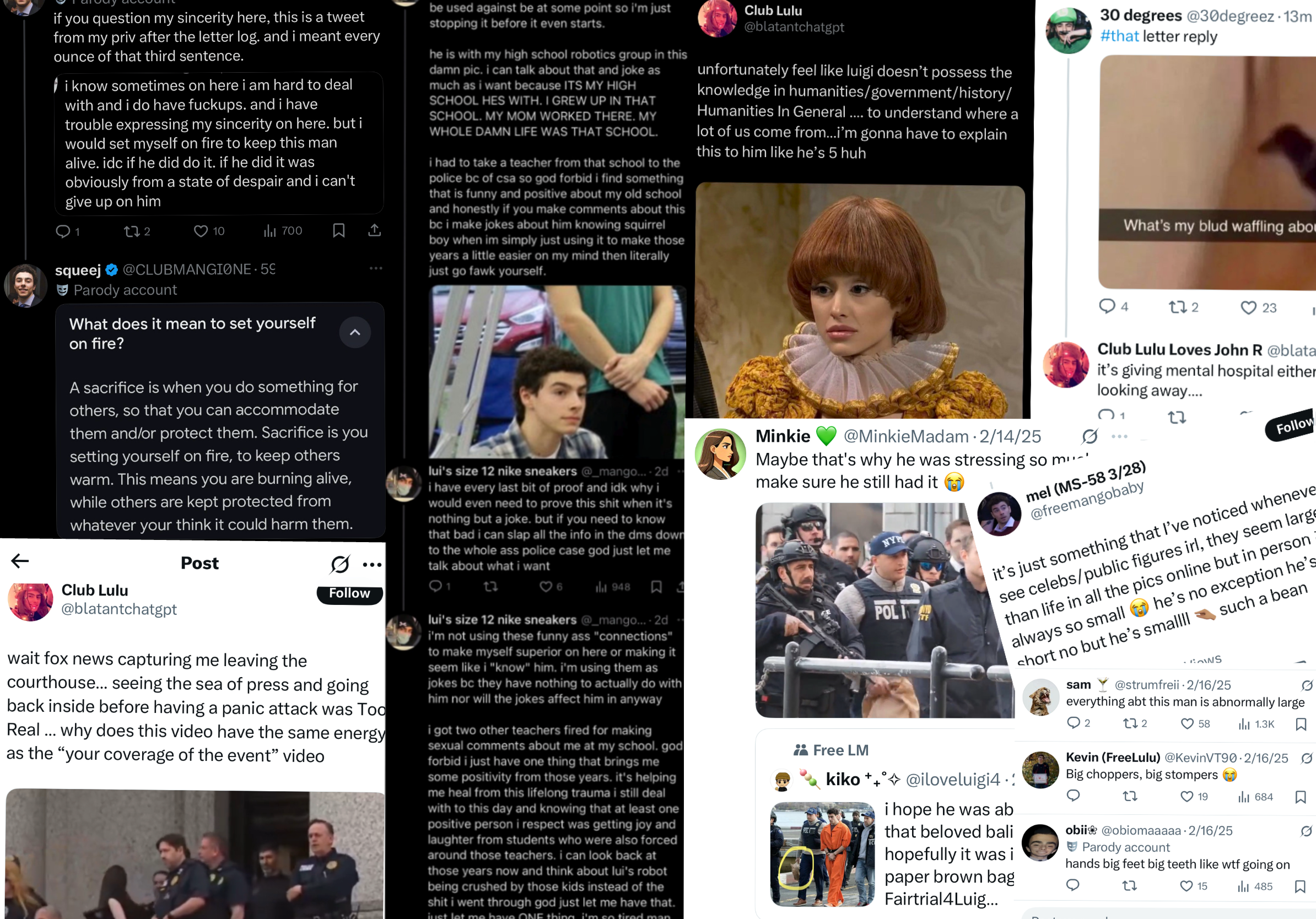This screenshot has height=919, width=1316.
Task: Open the Free LM community label
Action: click(x=831, y=750)
